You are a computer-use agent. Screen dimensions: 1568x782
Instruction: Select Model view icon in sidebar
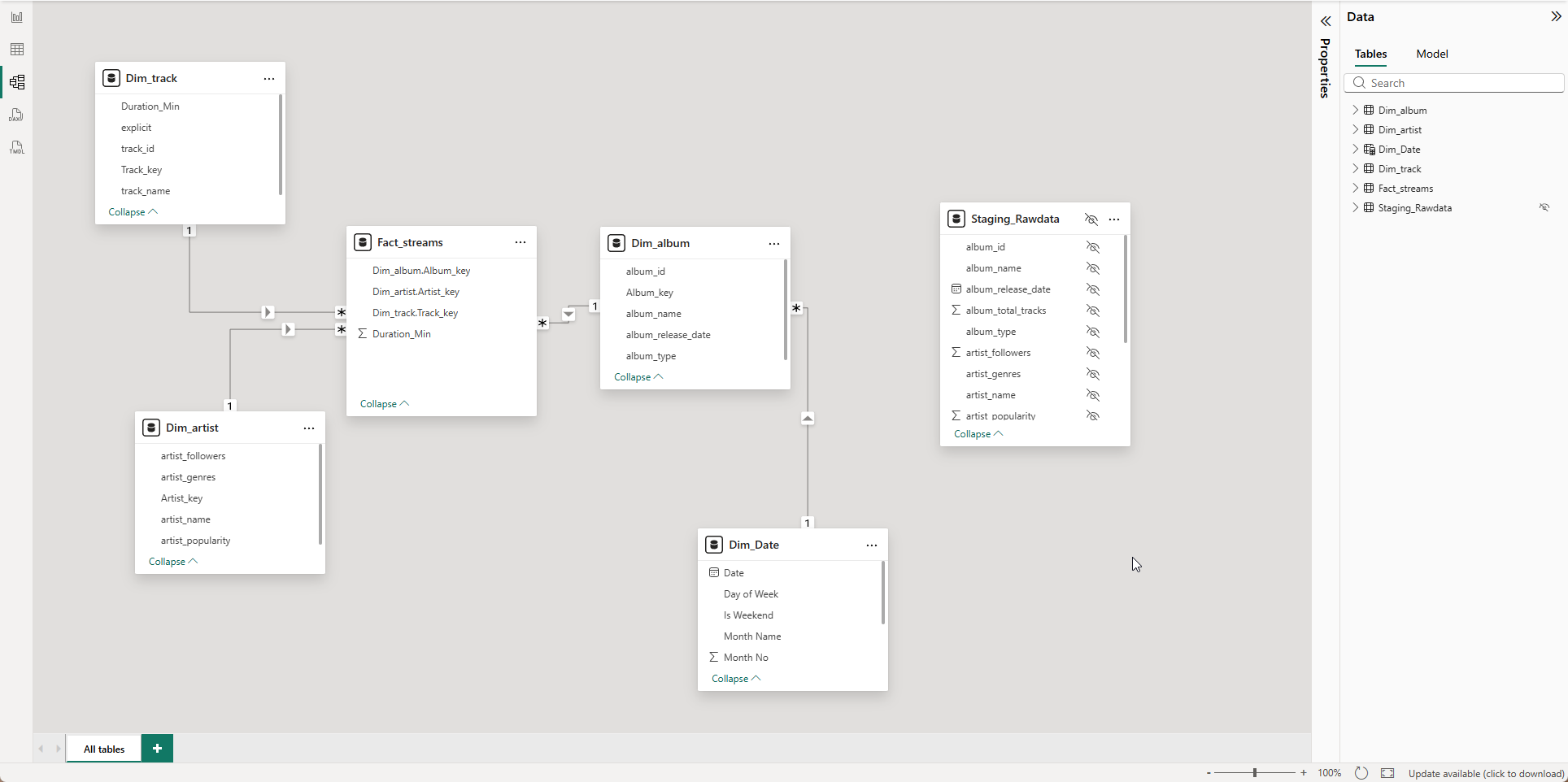[x=16, y=82]
